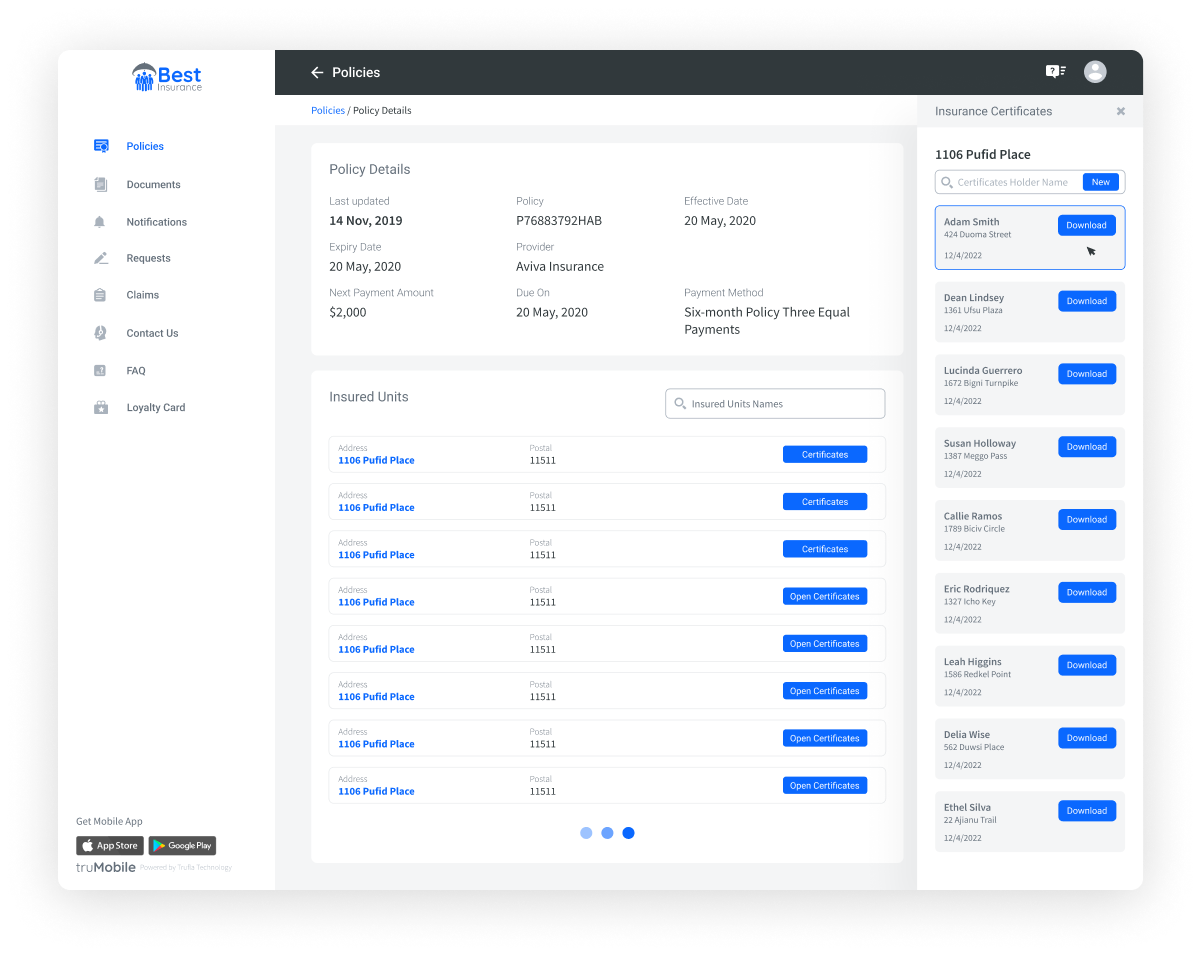Click the Claims clipboard icon
The image size is (1202, 956).
coord(100,295)
